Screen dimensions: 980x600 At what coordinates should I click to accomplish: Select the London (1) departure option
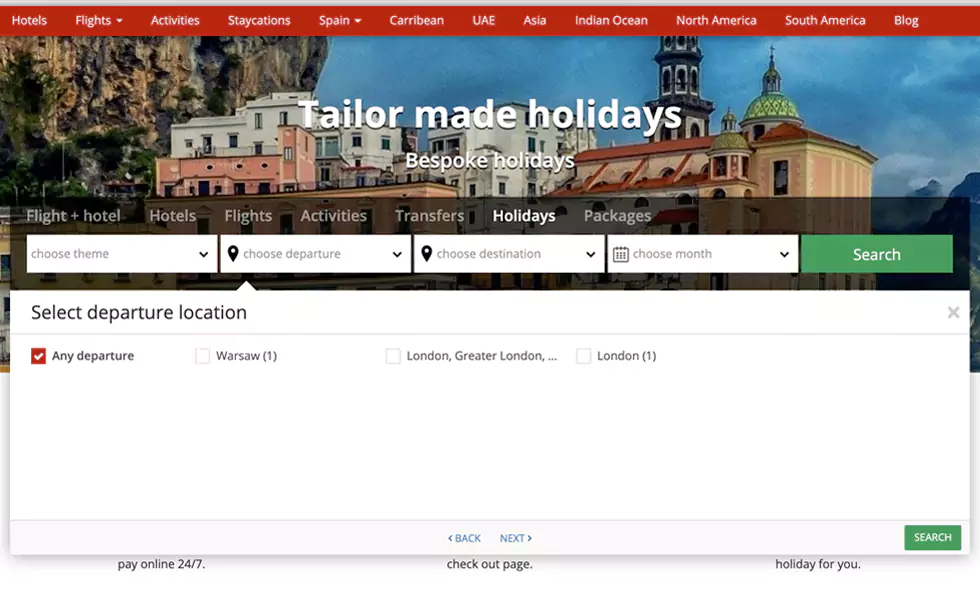click(584, 355)
